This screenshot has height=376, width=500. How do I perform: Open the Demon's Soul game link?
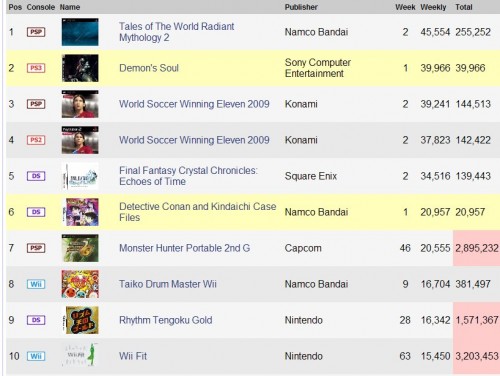(149, 68)
